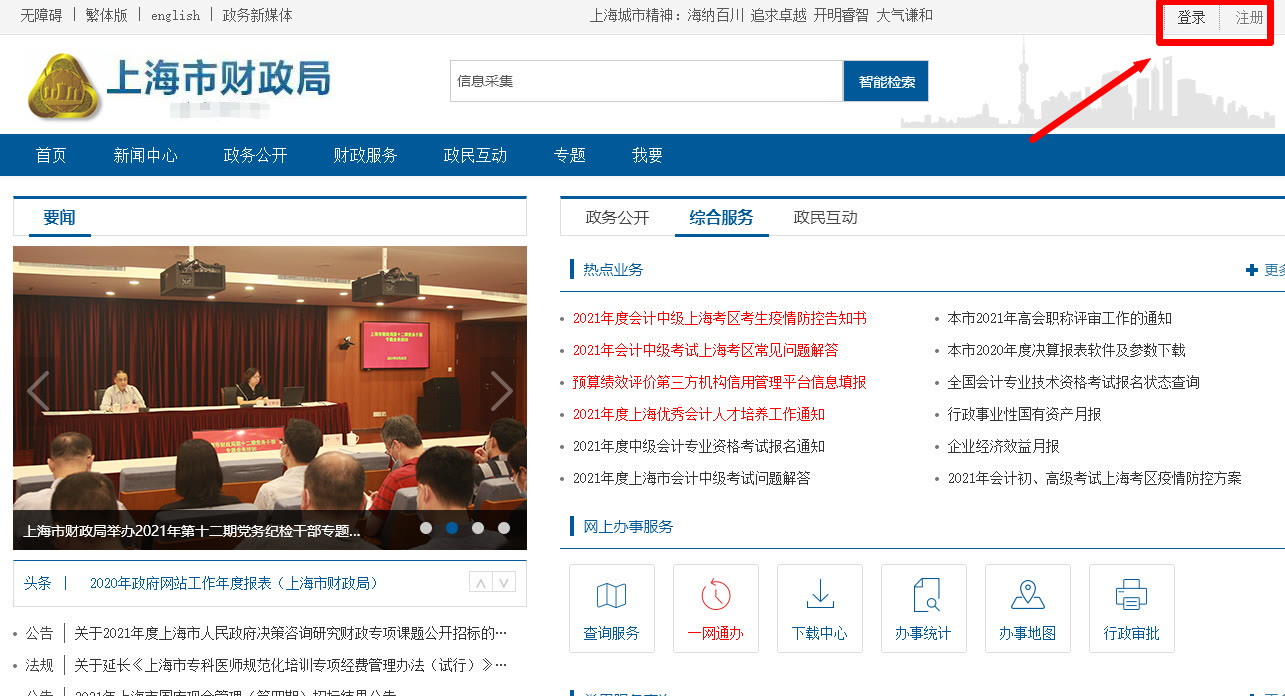This screenshot has width=1285, height=696.
Task: Select the second carousel pagination dot
Action: tap(451, 528)
